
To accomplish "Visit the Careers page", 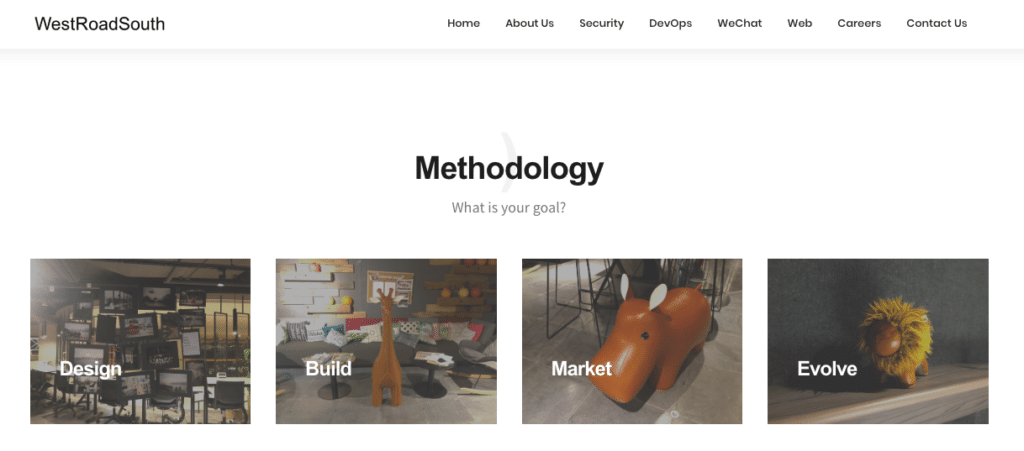I will [859, 23].
